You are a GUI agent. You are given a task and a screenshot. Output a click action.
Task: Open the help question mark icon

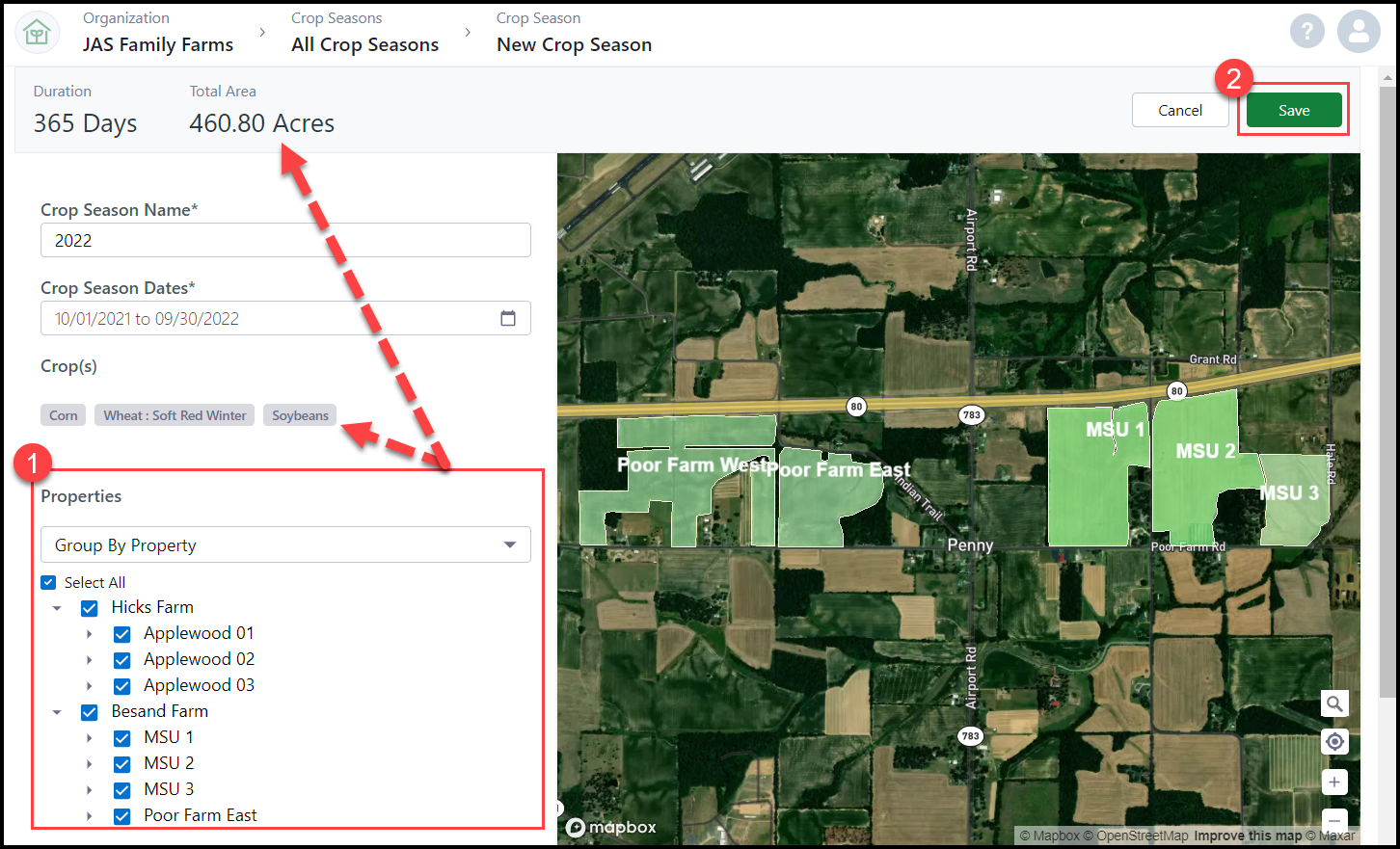coord(1306,32)
